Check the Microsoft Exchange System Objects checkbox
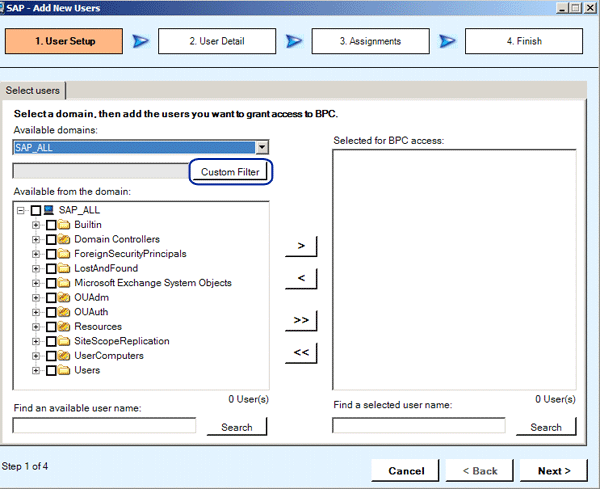The image size is (600, 489). pos(51,283)
